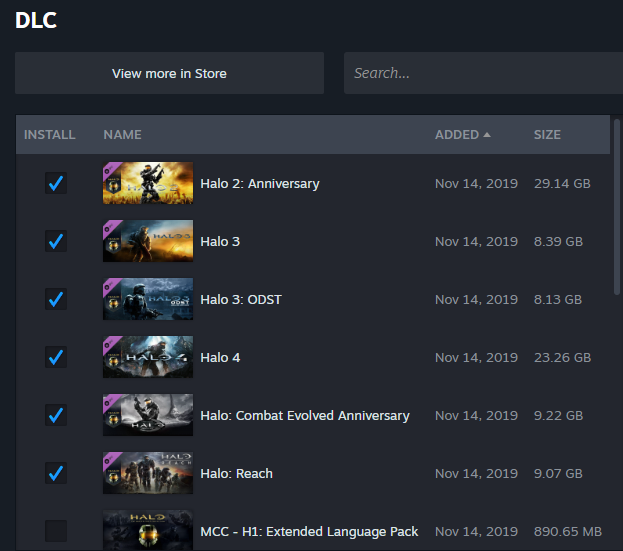Open the Halo: Reach thumbnail

click(x=148, y=473)
